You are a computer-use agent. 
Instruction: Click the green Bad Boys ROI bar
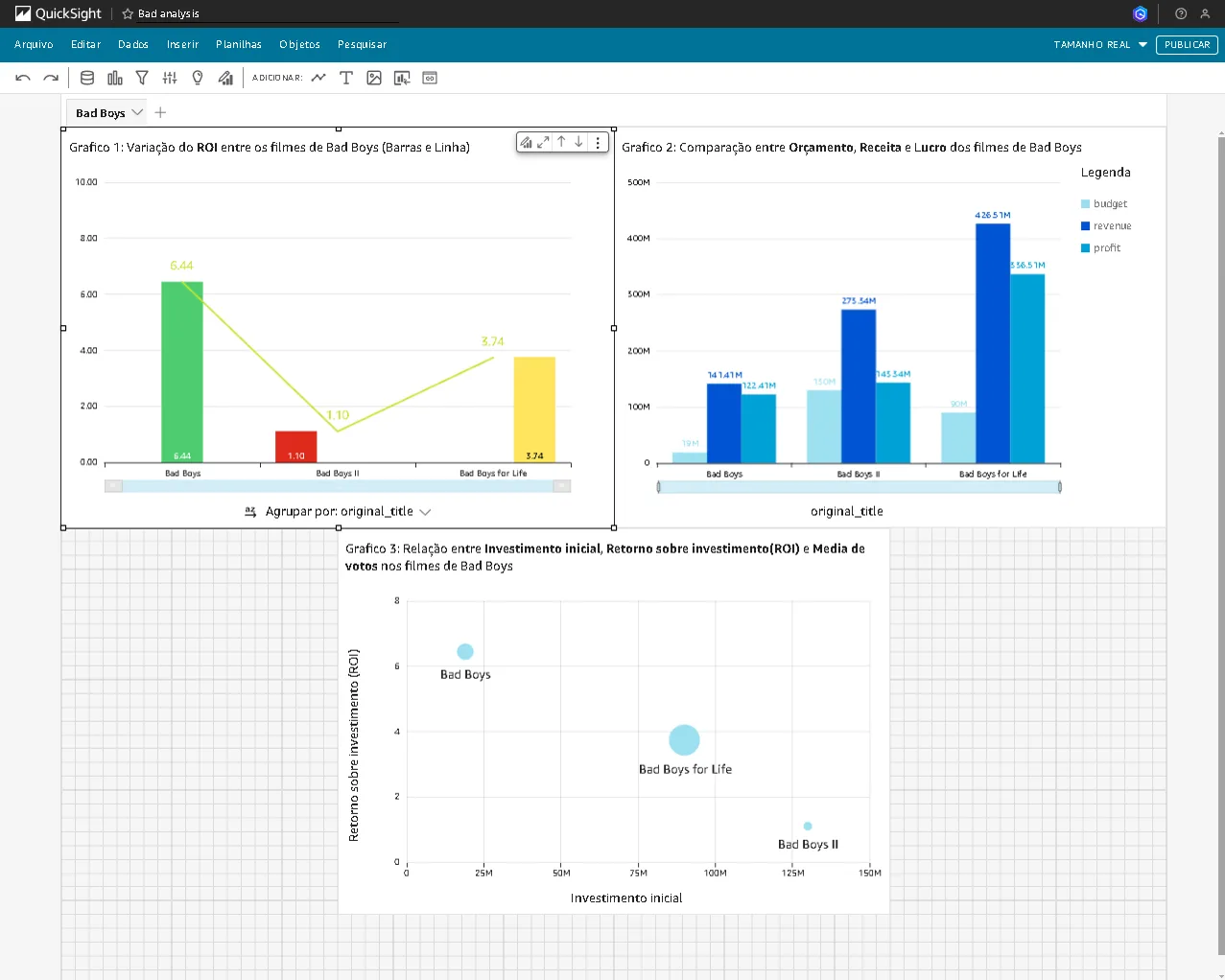click(x=182, y=372)
